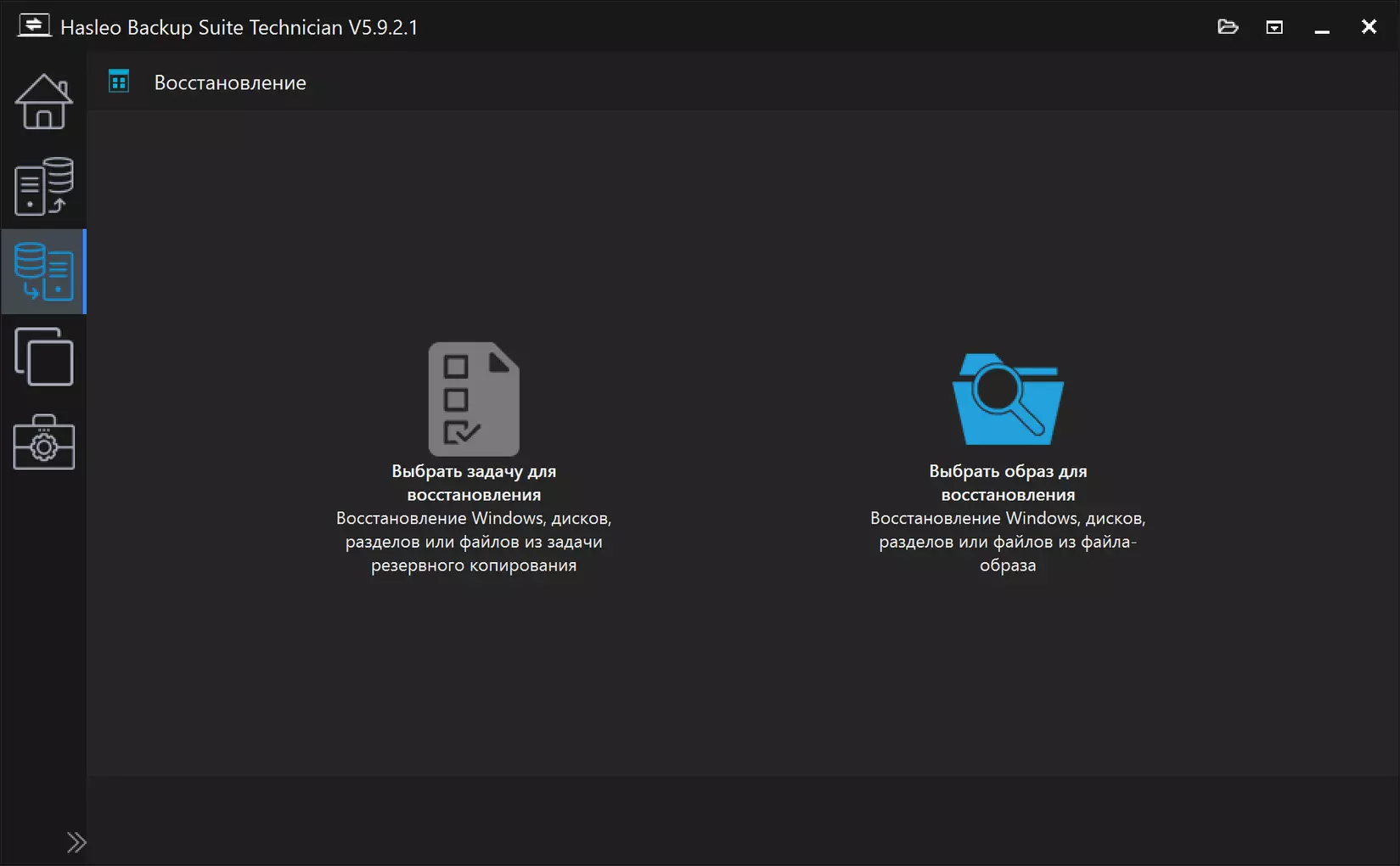The image size is (1400, 866).
Task: Expand the sidebar with double chevron
Action: pos(76,842)
